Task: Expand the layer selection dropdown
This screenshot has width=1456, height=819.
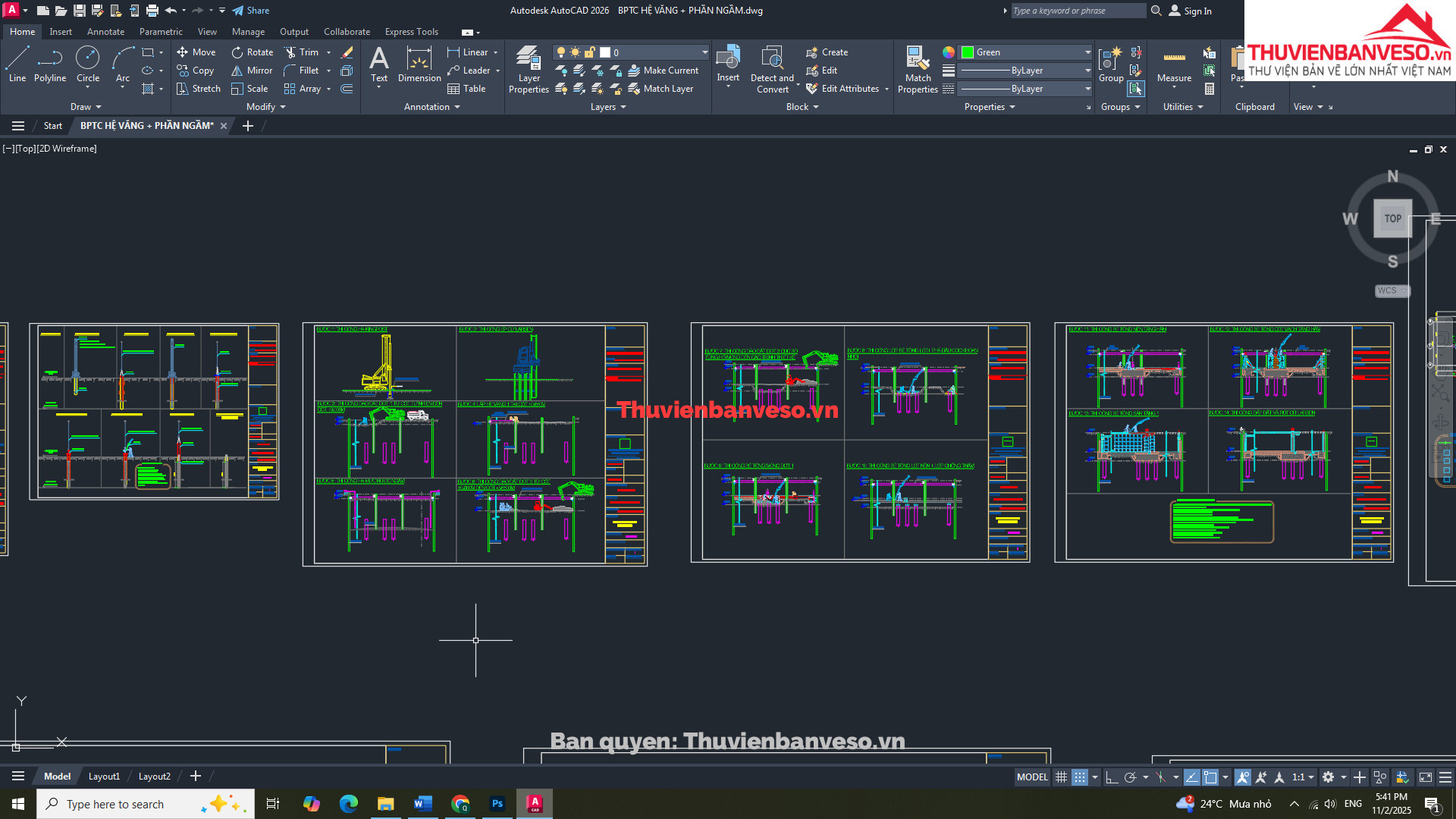Action: pos(704,52)
